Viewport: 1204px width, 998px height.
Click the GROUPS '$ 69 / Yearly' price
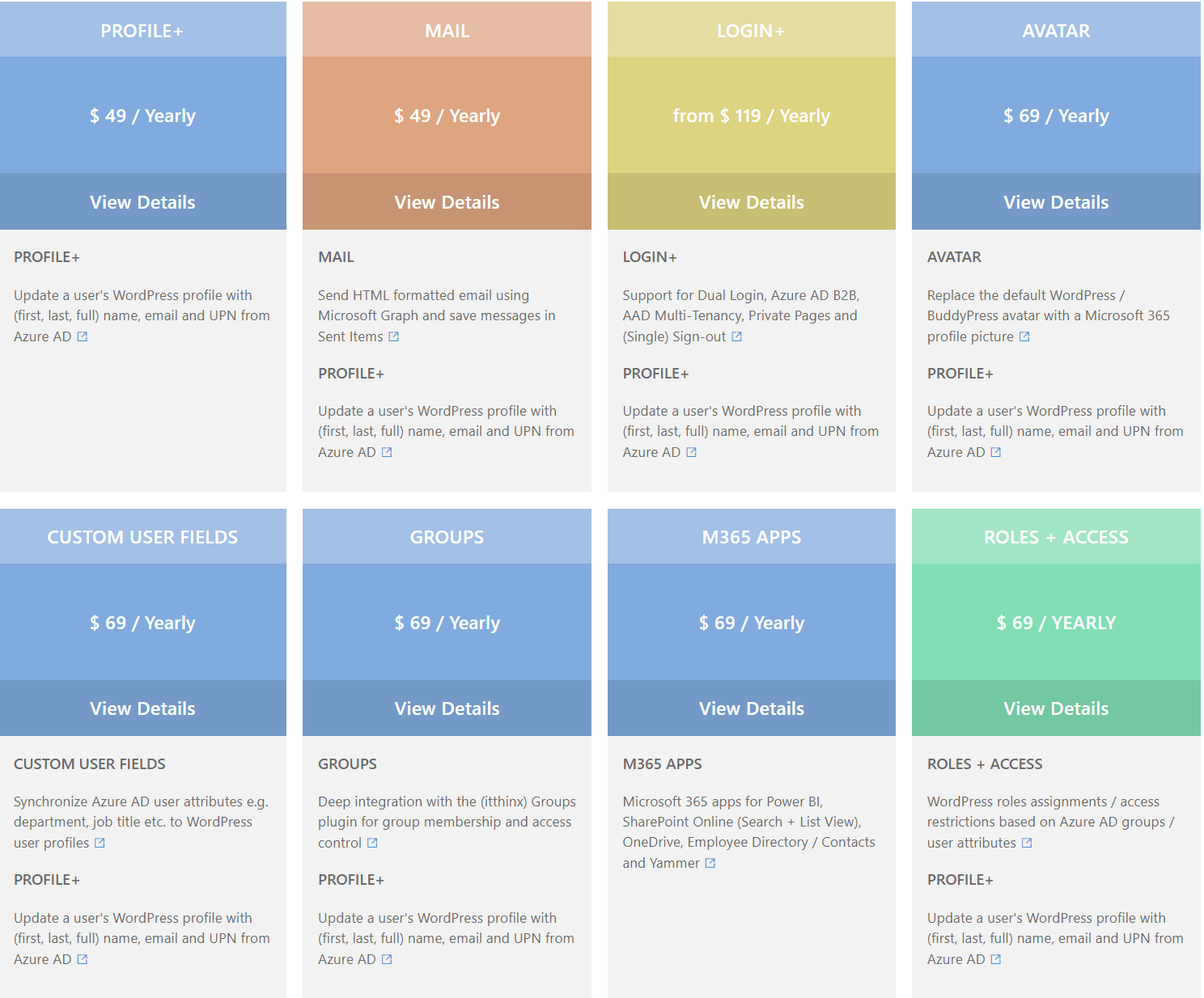(x=447, y=623)
